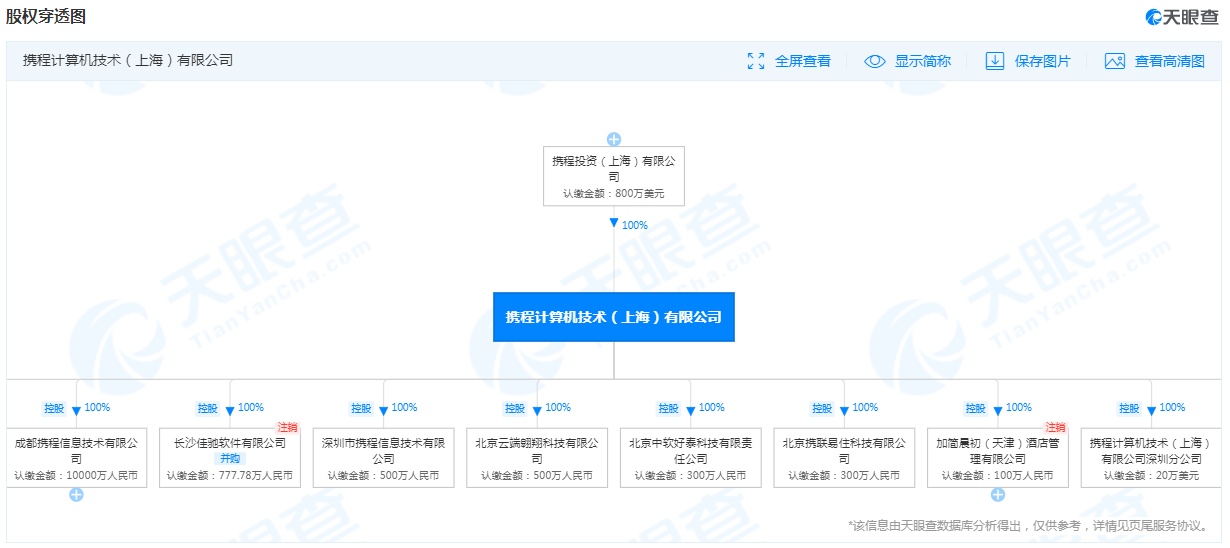Open 北京携联易佳科技有限公司 node
The image size is (1230, 548).
(844, 459)
